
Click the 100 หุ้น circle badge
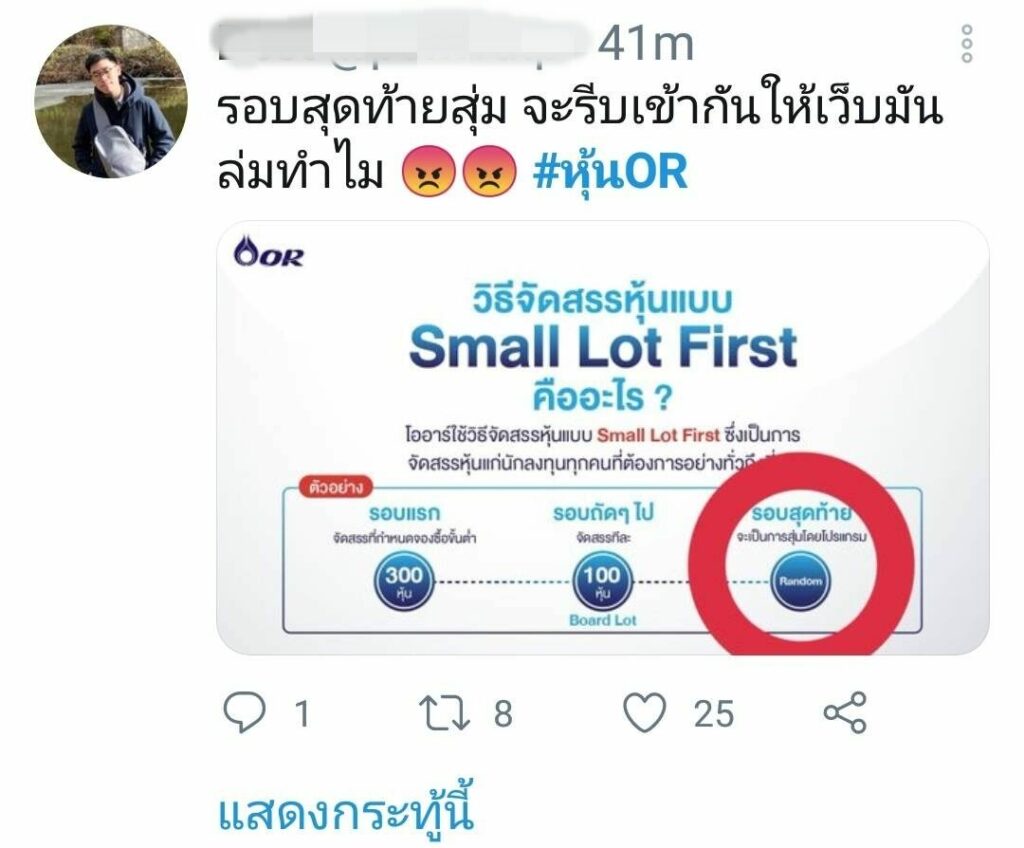pyautogui.click(x=602, y=581)
